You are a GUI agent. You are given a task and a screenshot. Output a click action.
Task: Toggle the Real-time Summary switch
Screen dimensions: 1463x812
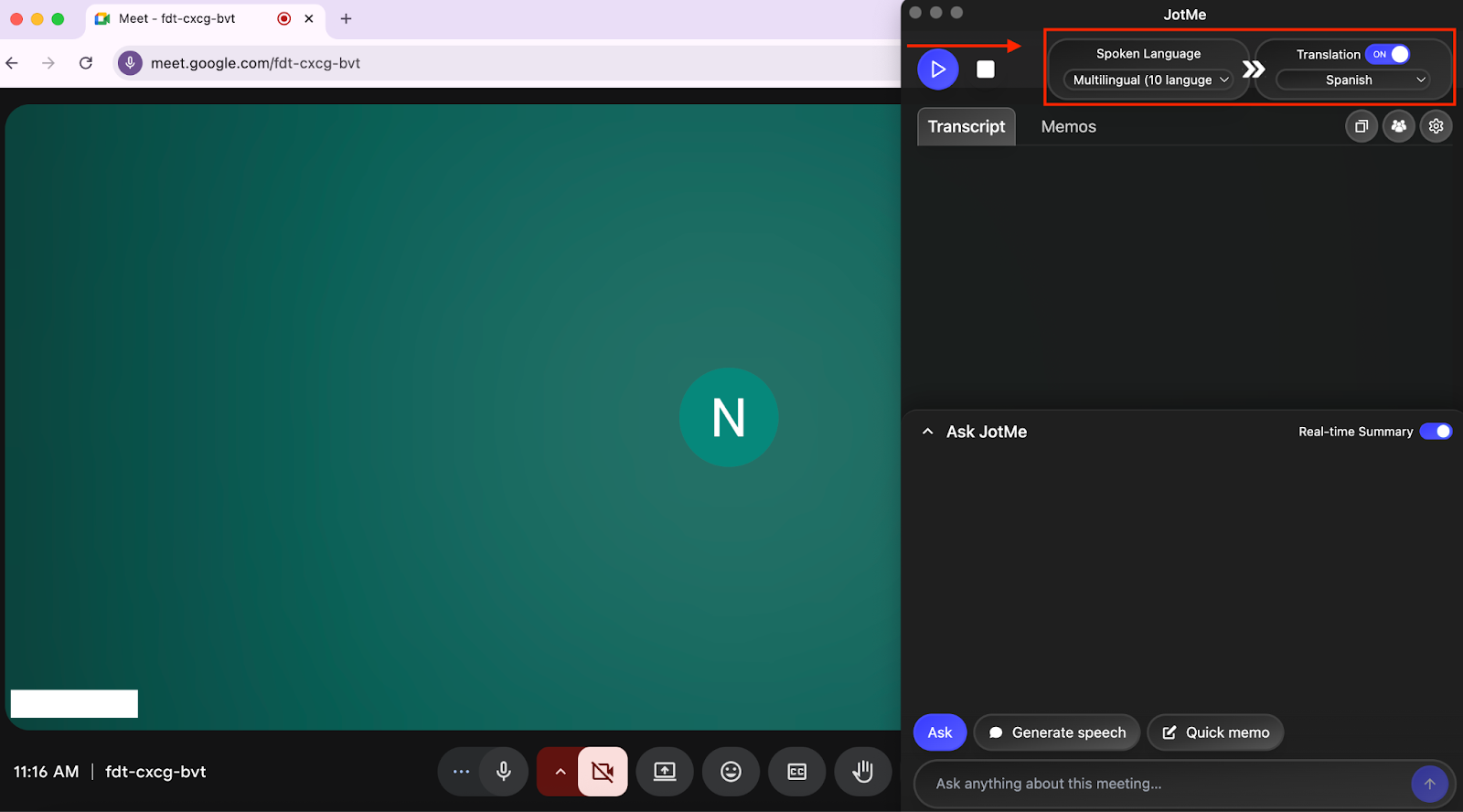pos(1436,432)
